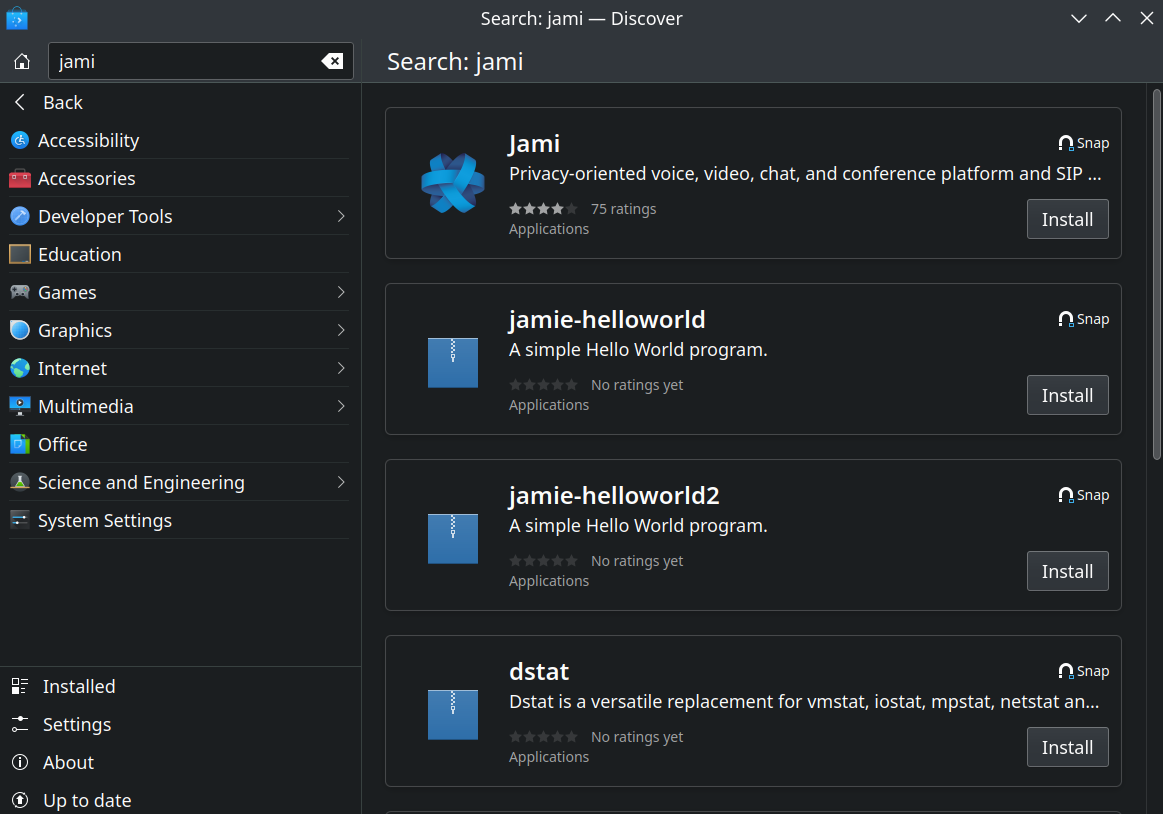Viewport: 1163px width, 814px height.
Task: Expand the Multimedia subcategories chevron
Action: click(x=341, y=406)
